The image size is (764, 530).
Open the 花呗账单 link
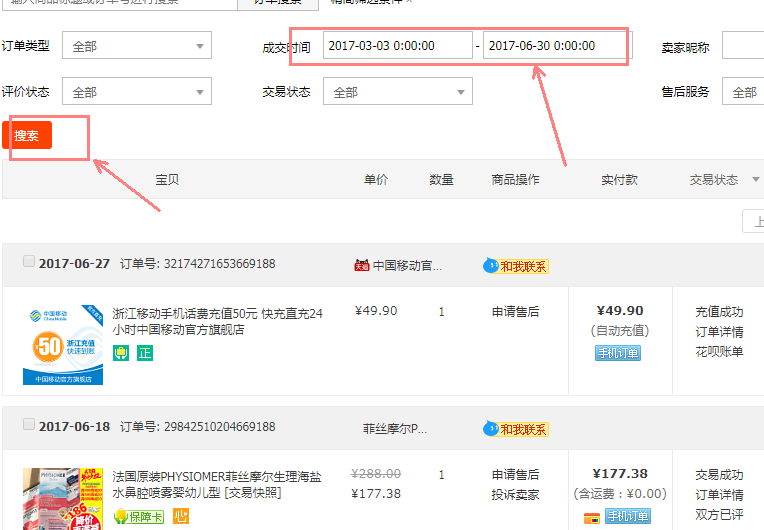(x=719, y=352)
